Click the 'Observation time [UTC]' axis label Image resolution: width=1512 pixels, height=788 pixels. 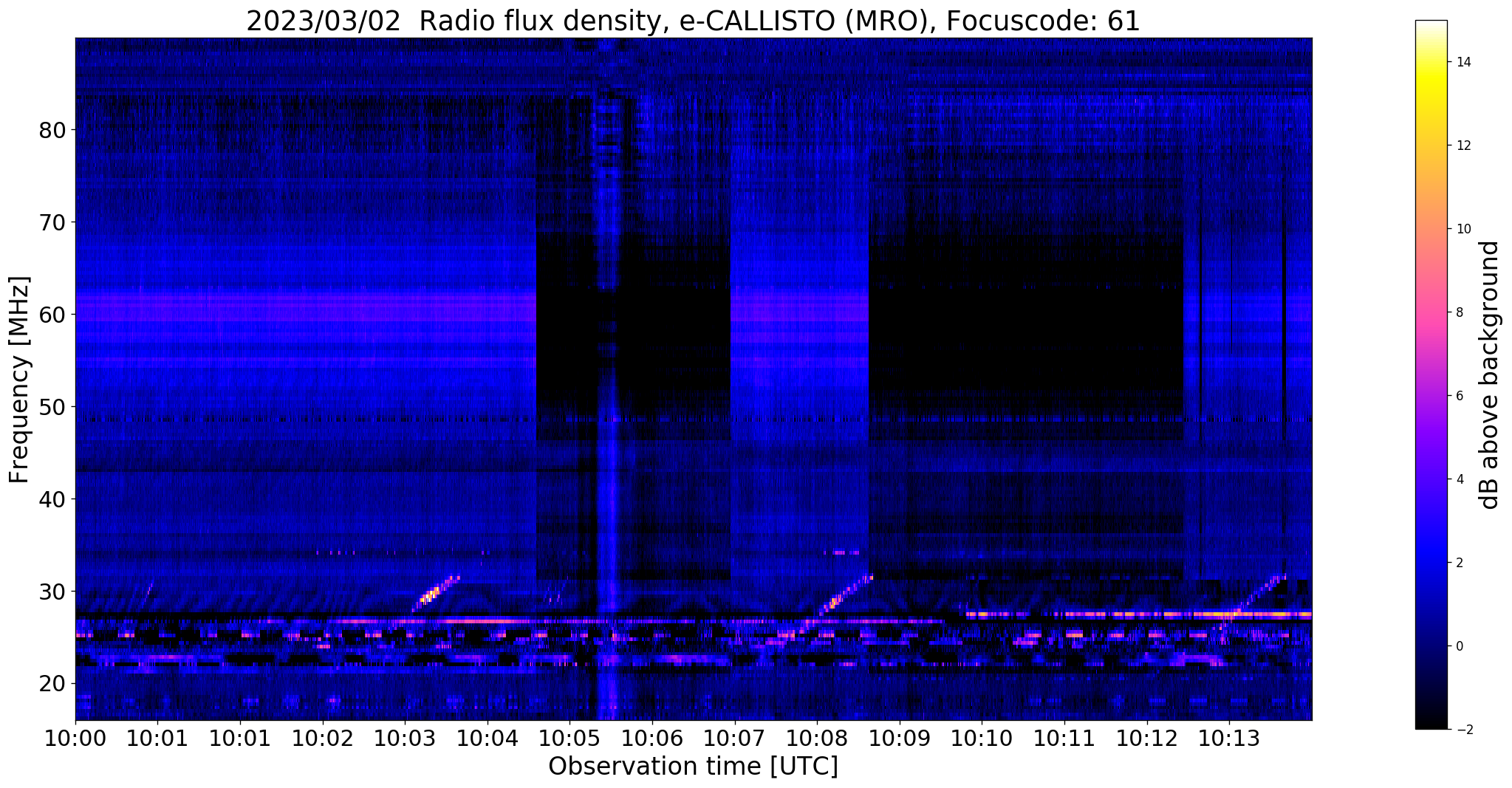click(x=693, y=767)
